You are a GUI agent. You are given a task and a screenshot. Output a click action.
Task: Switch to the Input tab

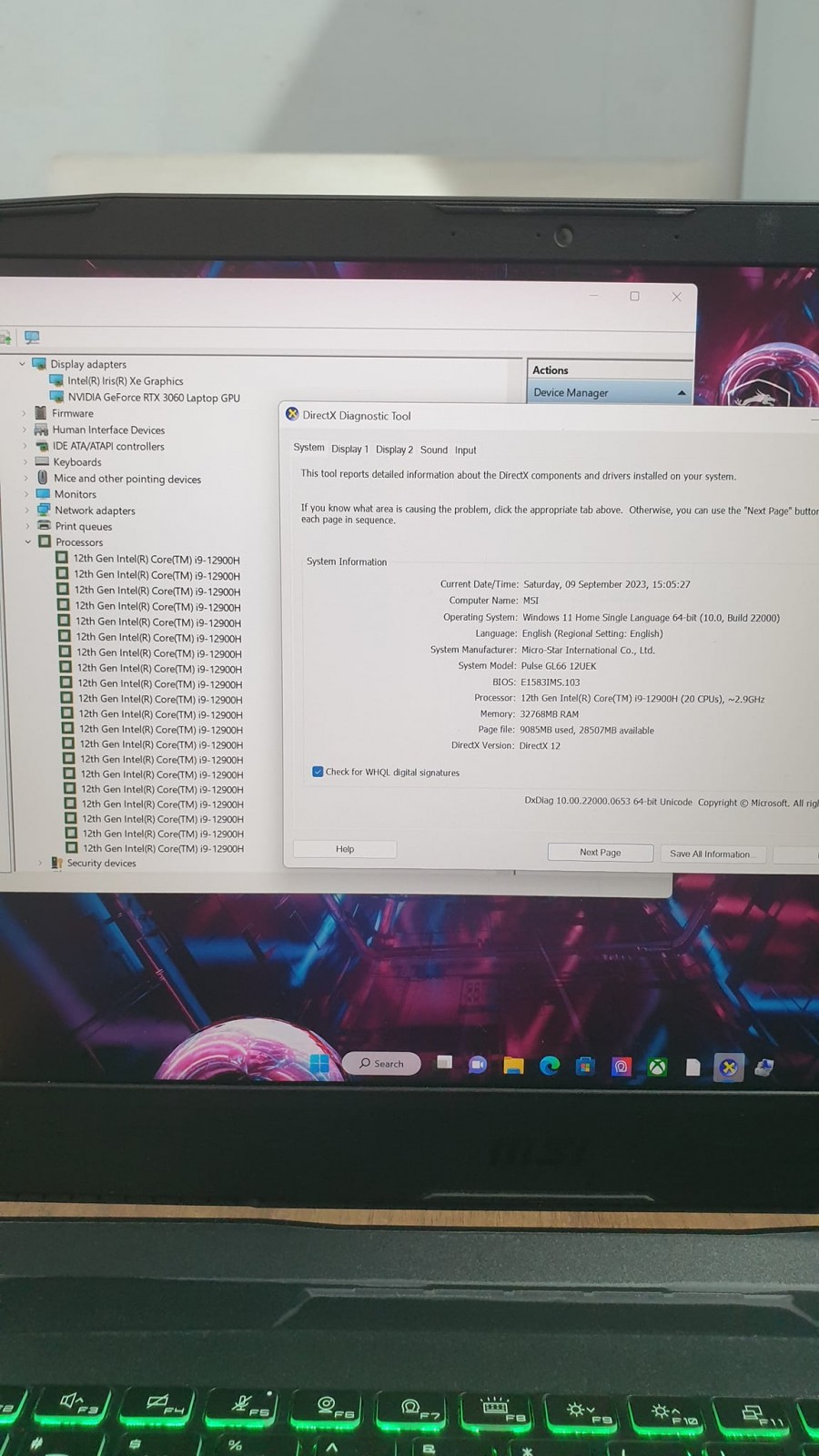point(465,450)
